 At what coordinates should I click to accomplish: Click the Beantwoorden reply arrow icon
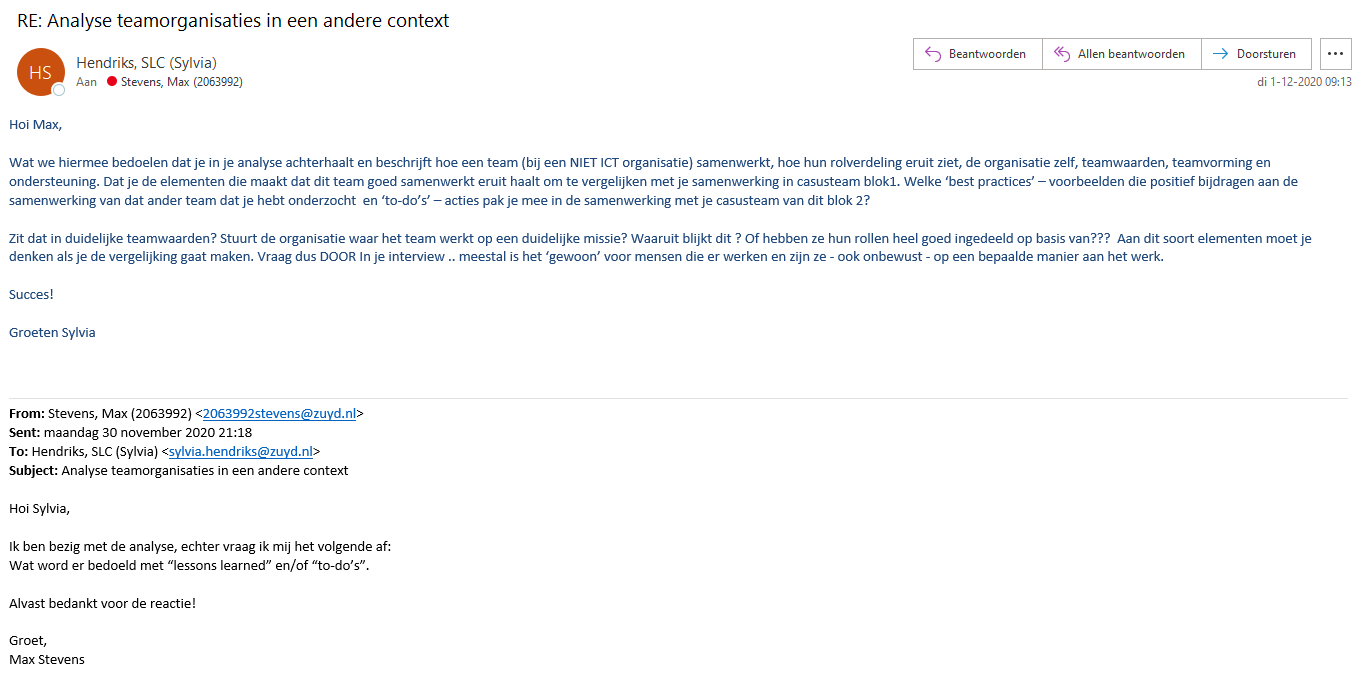coord(933,54)
